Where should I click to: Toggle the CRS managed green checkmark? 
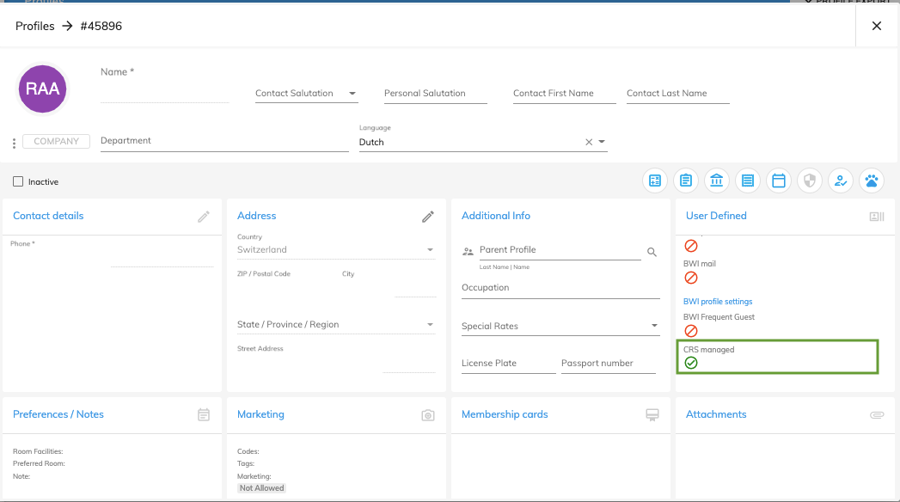691,363
